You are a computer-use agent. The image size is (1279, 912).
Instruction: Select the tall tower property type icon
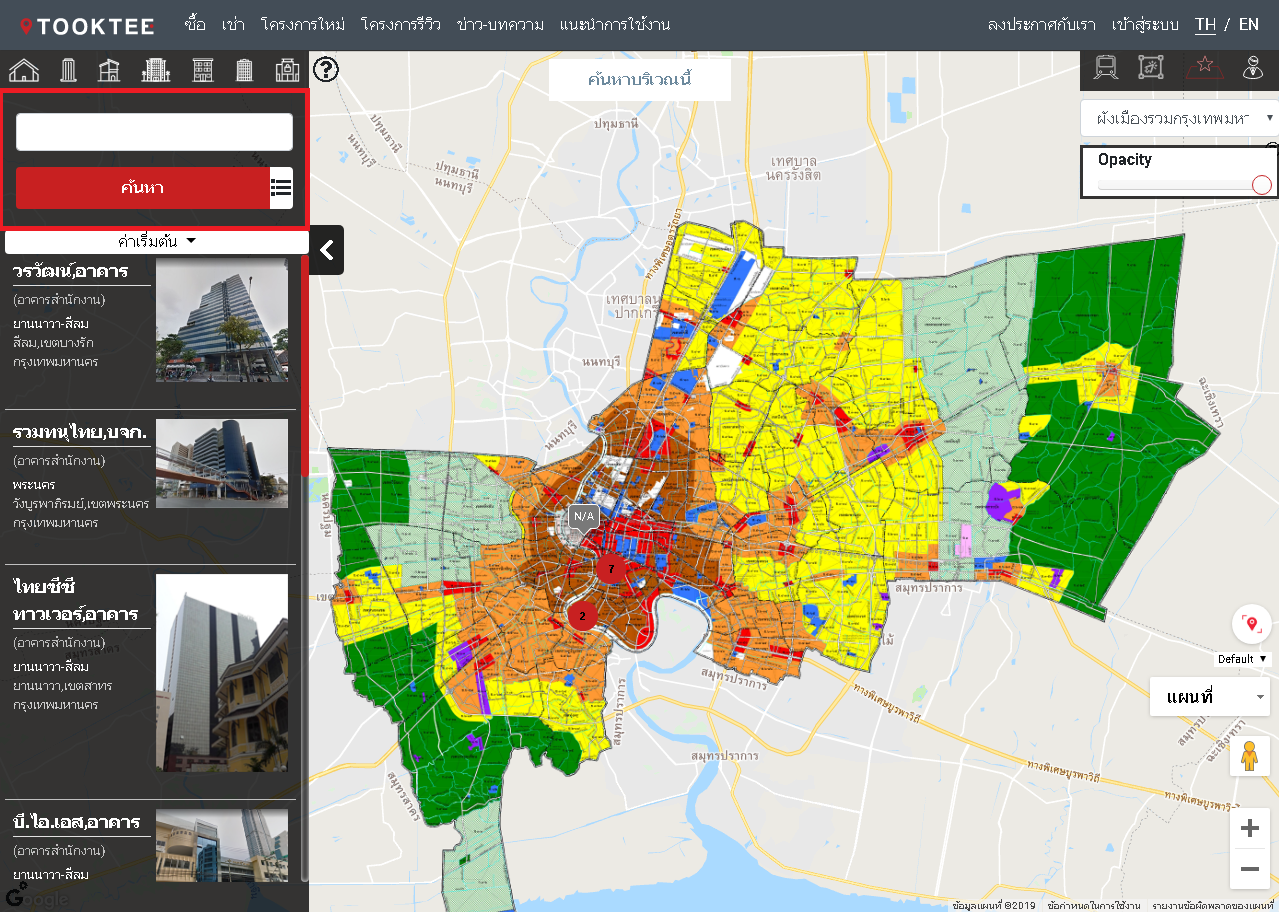(x=69, y=70)
